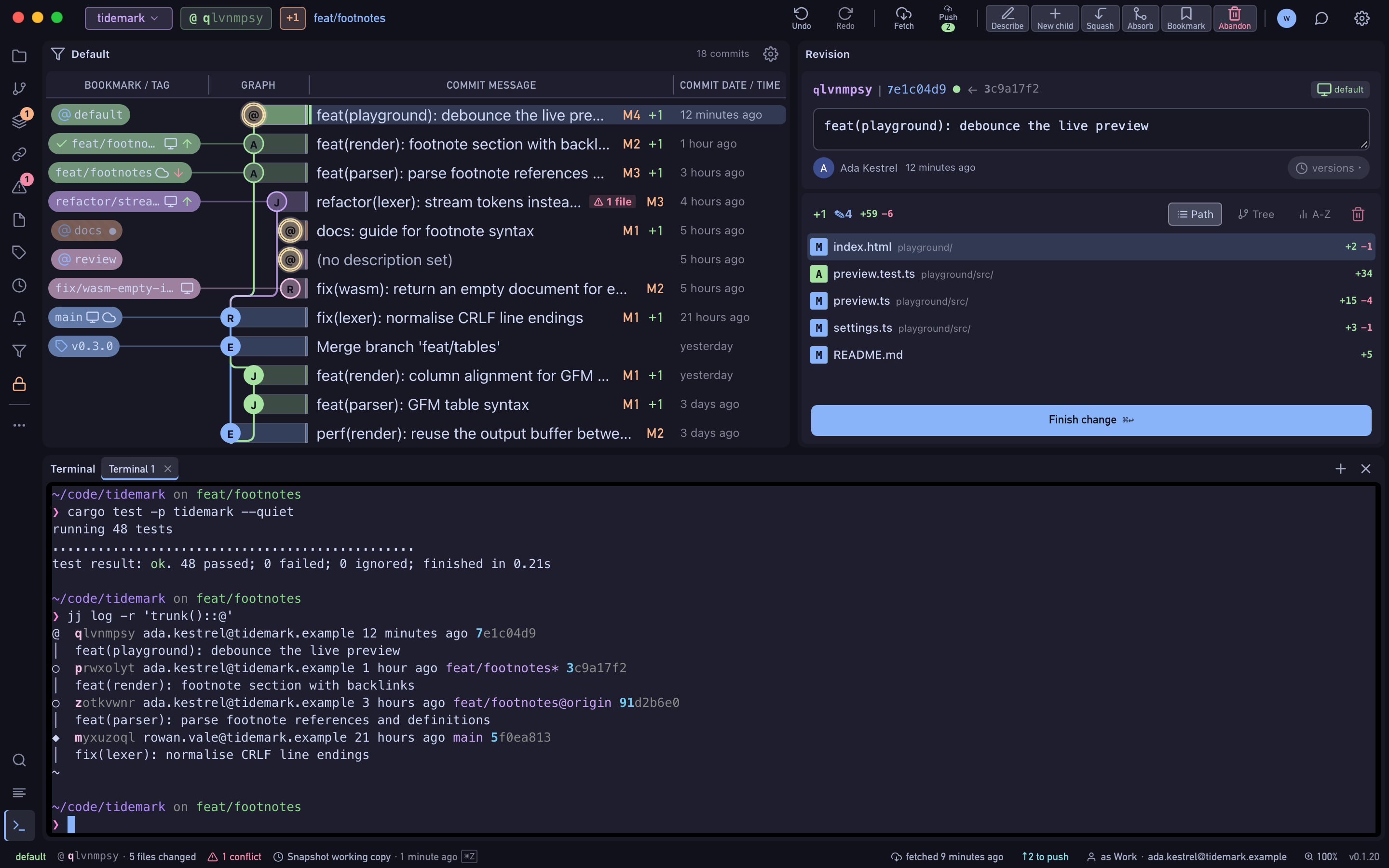Image resolution: width=1389 pixels, height=868 pixels.
Task: Push the 2 pending commits
Action: (948, 18)
